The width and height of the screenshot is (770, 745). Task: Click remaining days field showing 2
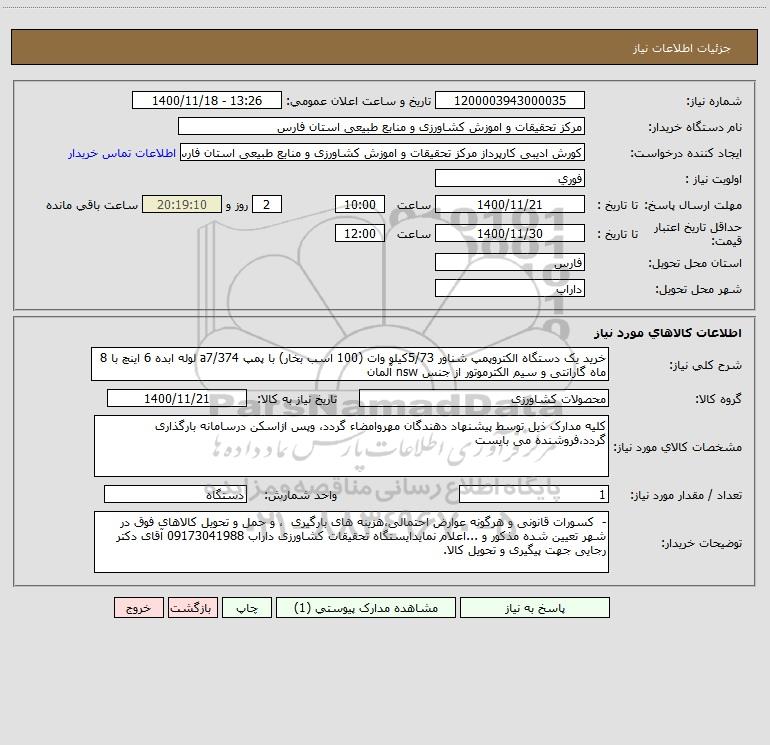coord(267,204)
